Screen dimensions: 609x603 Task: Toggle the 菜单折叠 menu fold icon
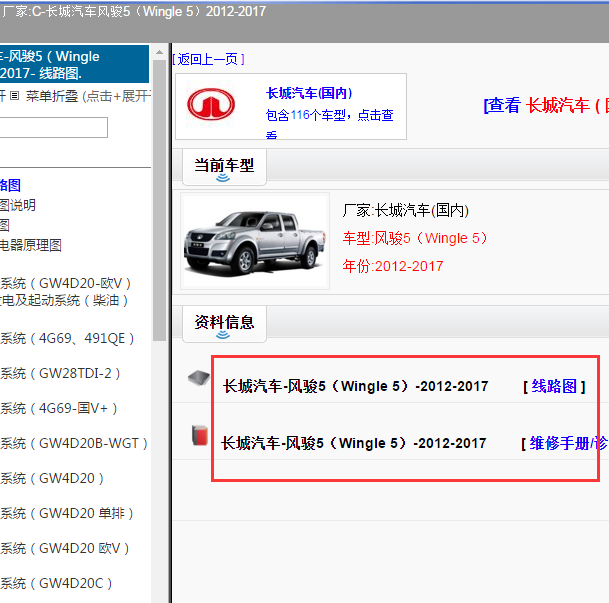pyautogui.click(x=14, y=96)
